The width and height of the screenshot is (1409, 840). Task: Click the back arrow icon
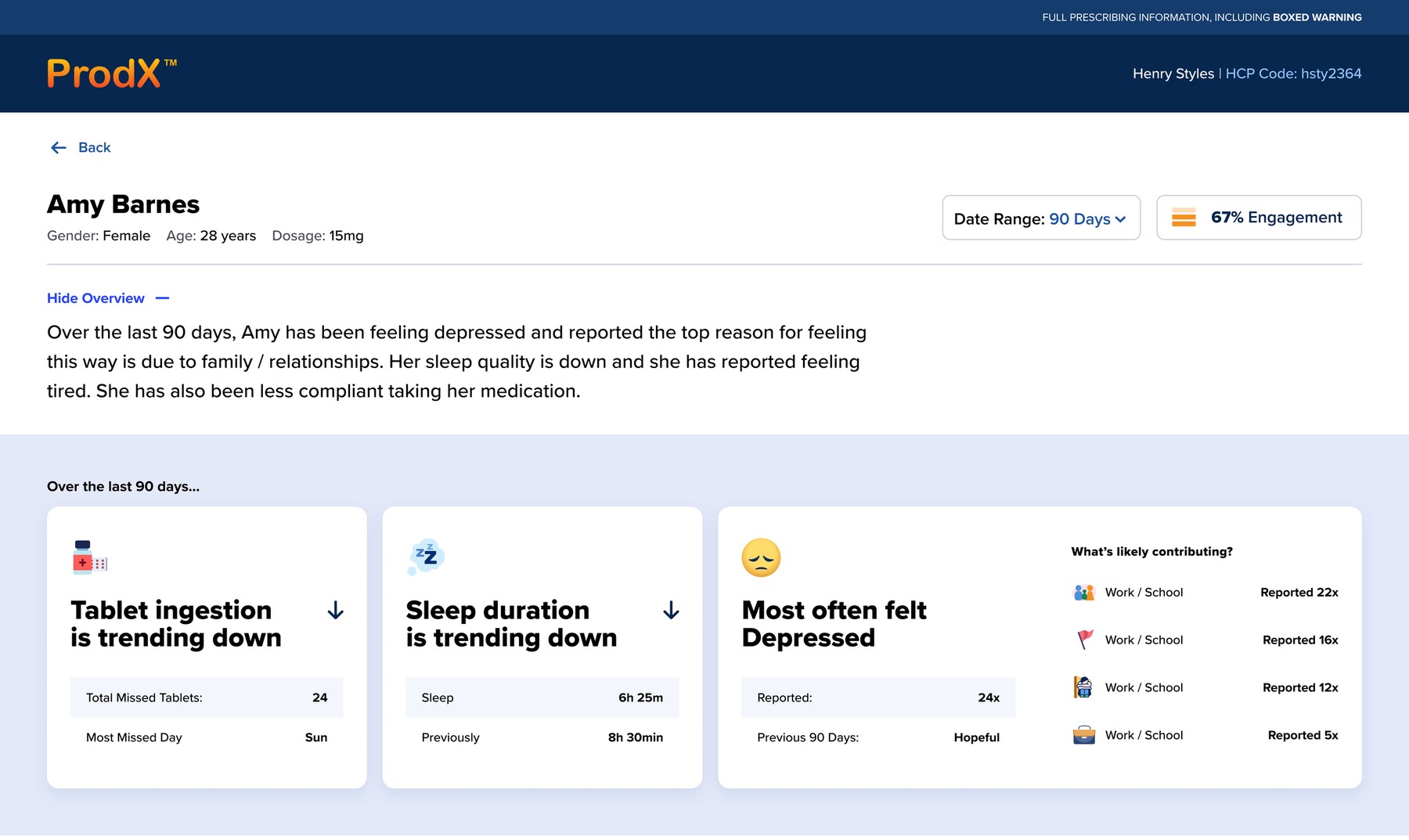point(59,148)
